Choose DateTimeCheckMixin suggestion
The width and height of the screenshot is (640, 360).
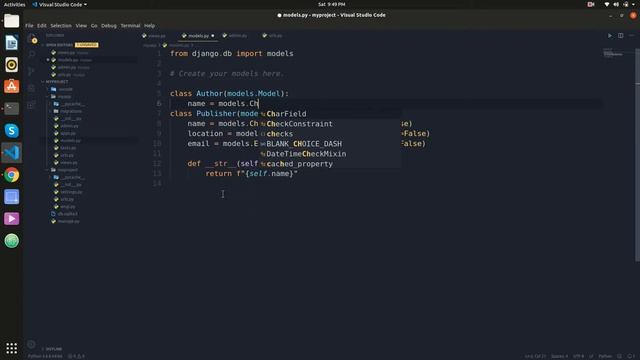[x=331, y=153]
